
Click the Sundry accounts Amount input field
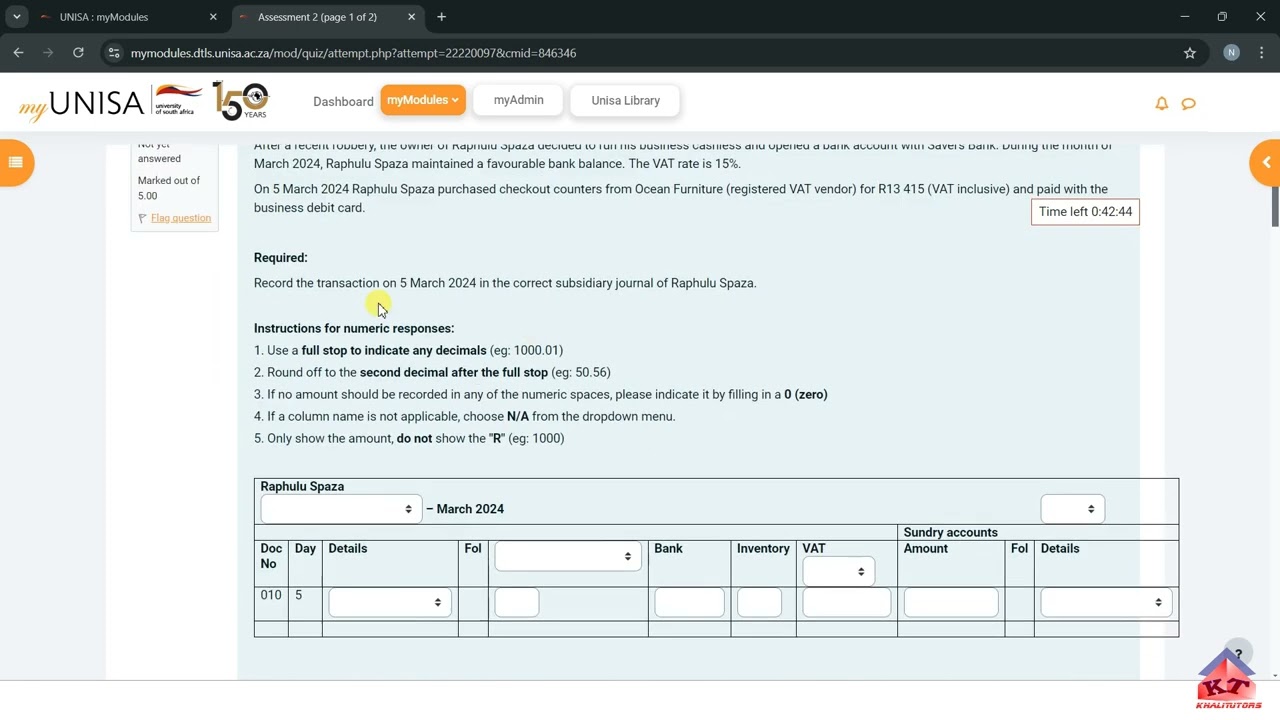950,602
